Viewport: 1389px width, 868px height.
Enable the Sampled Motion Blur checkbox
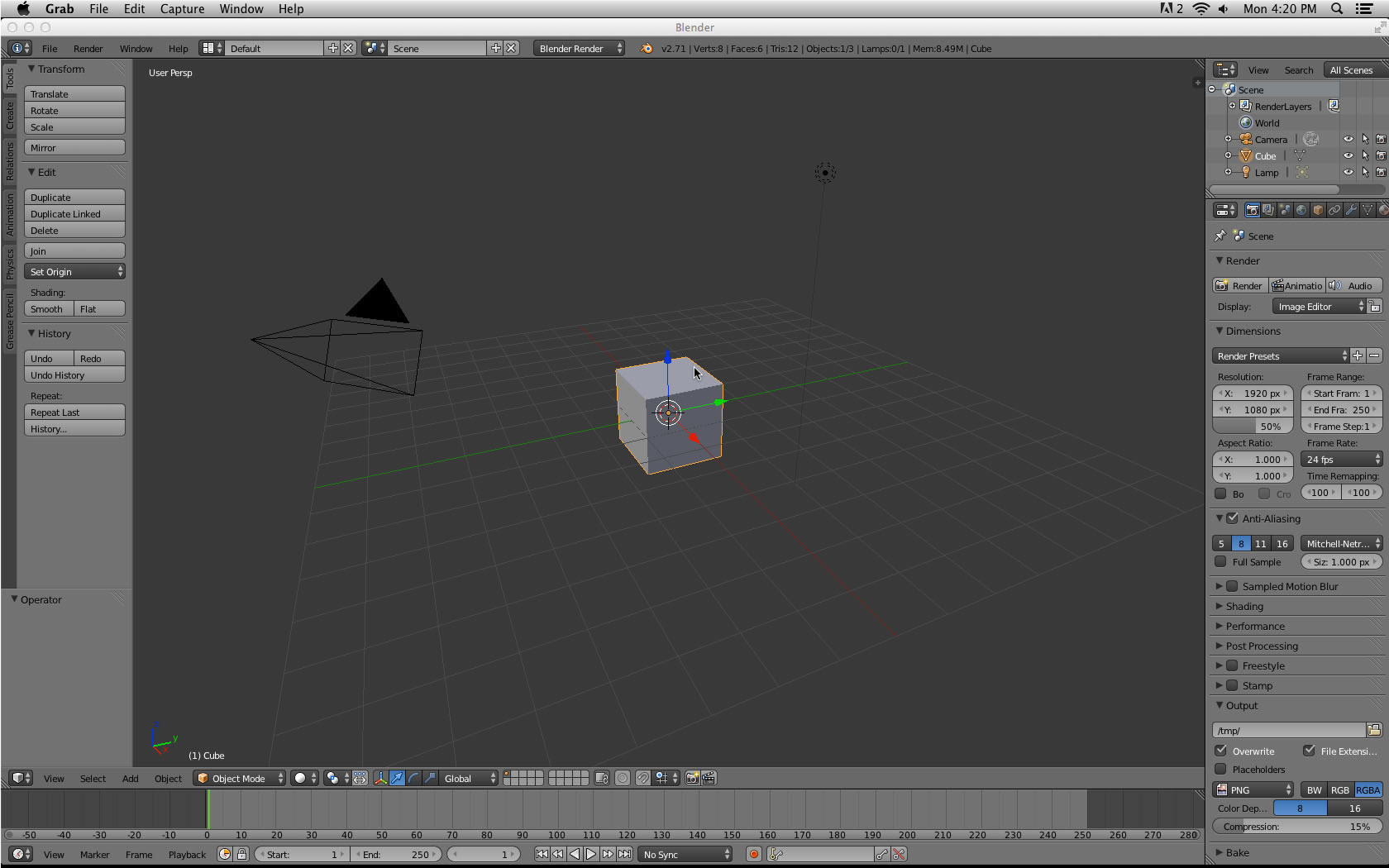1232,586
